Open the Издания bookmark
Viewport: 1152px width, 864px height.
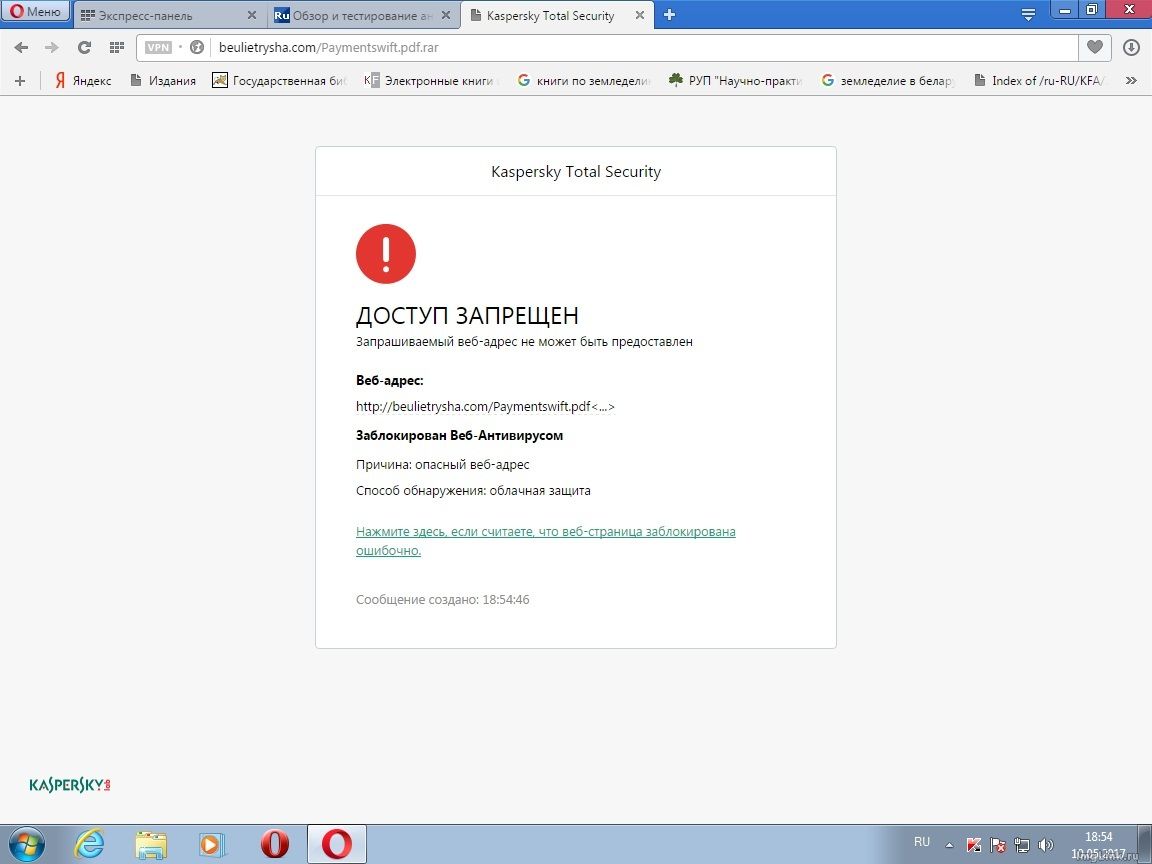point(163,81)
